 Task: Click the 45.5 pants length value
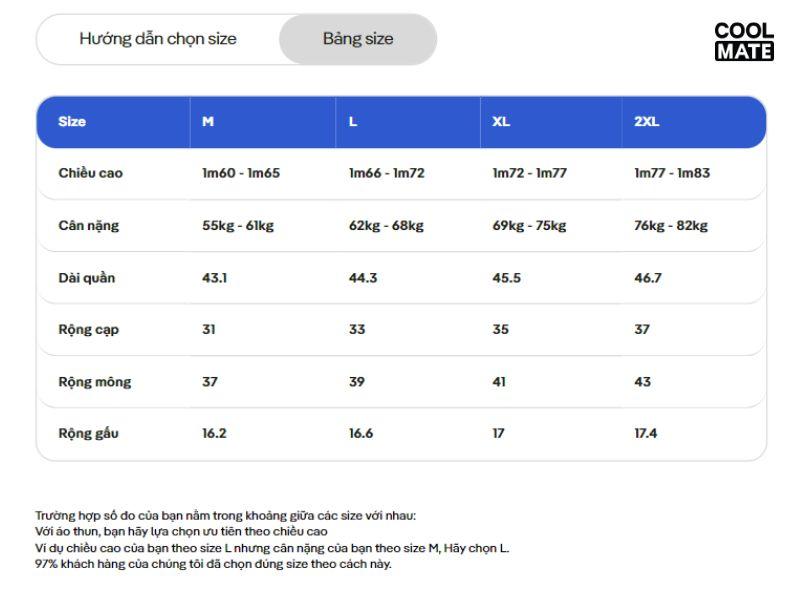(x=506, y=278)
